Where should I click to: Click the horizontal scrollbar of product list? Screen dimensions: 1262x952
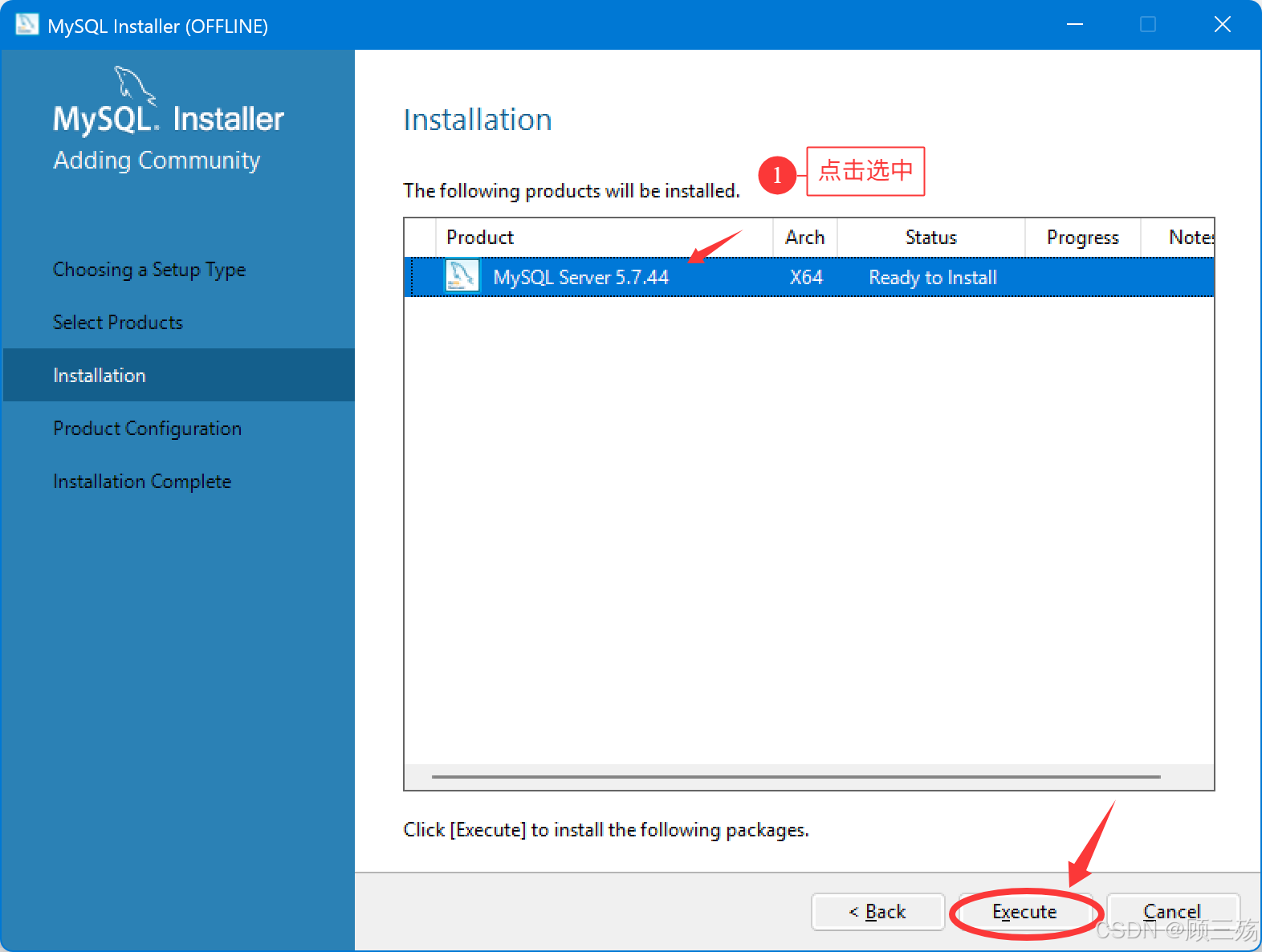(x=796, y=777)
